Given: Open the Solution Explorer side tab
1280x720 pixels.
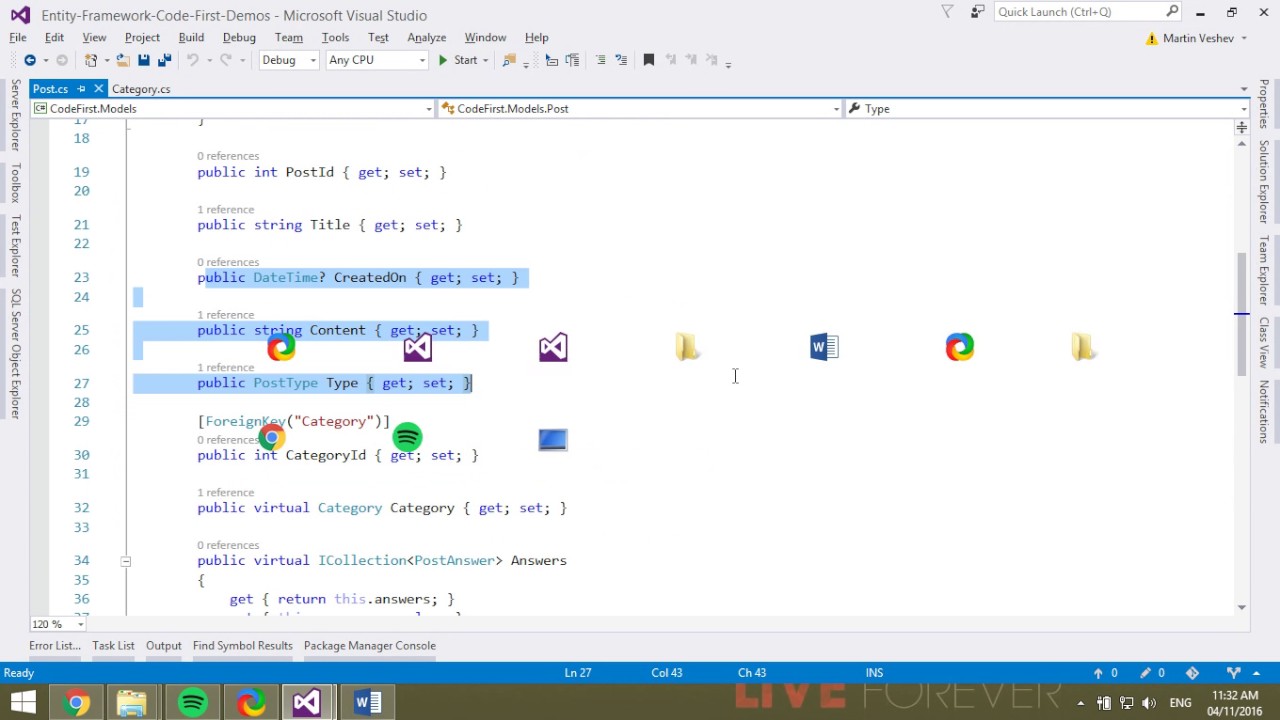Looking at the screenshot, I should coord(1264,182).
